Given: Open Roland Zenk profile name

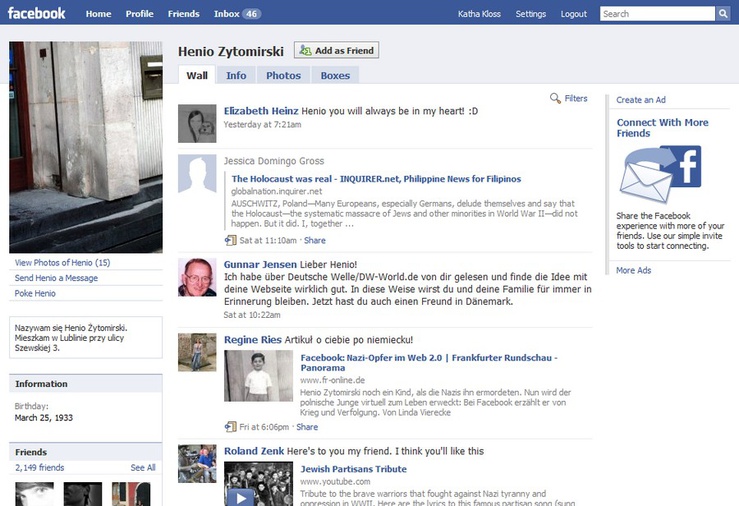Looking at the screenshot, I should point(254,451).
